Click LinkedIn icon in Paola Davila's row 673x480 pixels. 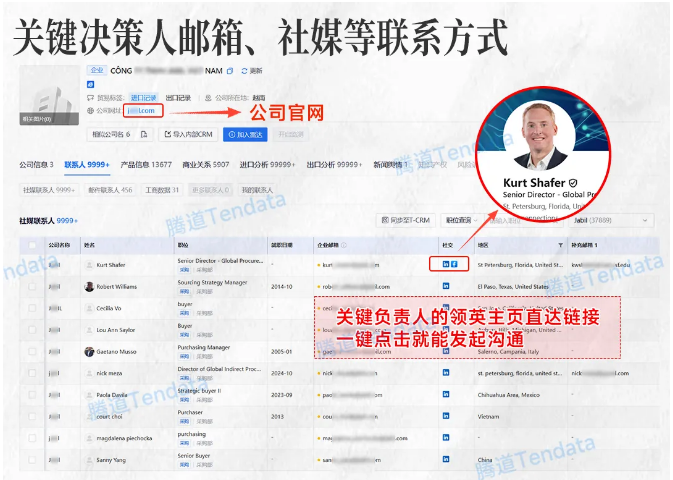tap(445, 395)
